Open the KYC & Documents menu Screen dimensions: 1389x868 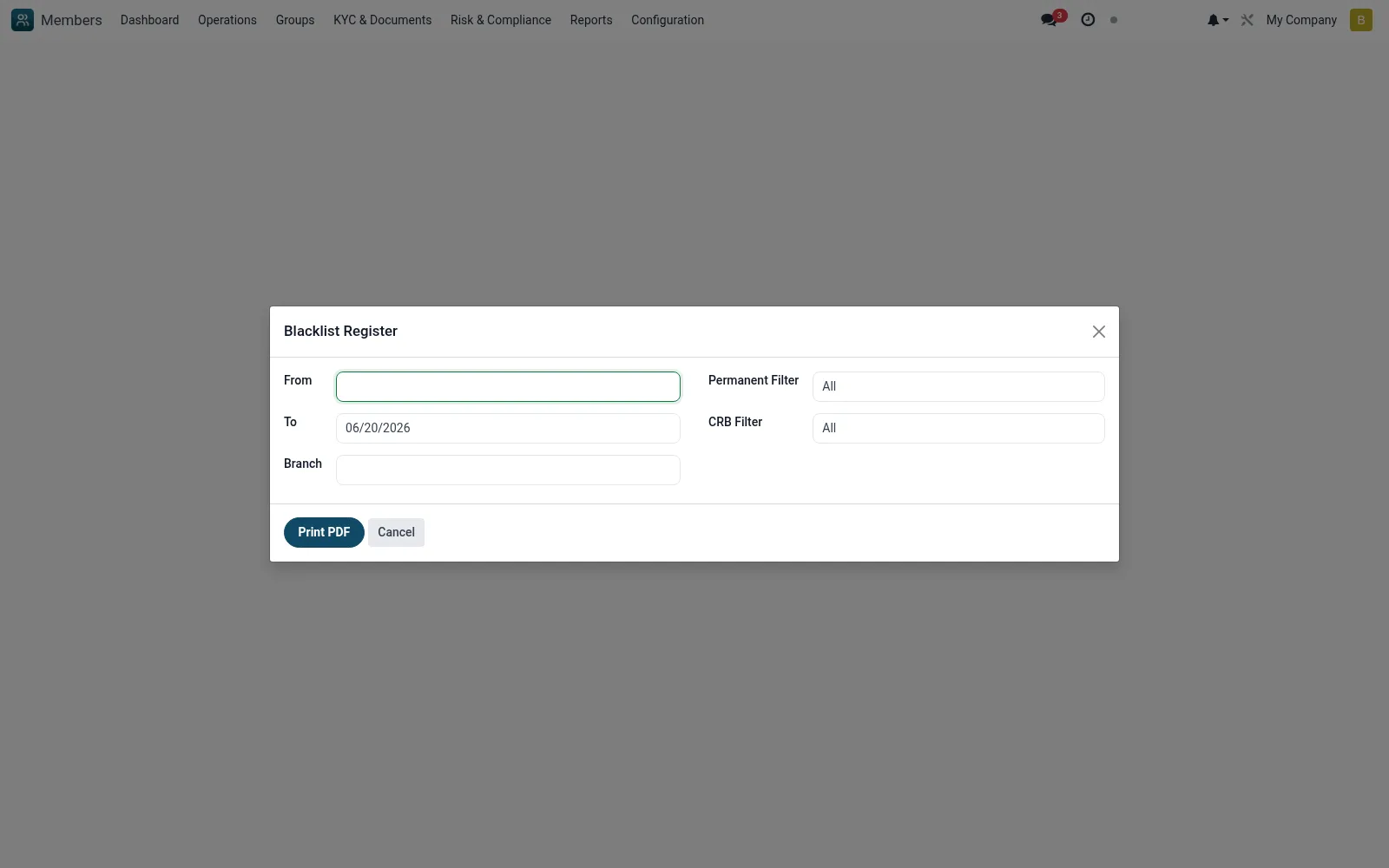click(382, 20)
